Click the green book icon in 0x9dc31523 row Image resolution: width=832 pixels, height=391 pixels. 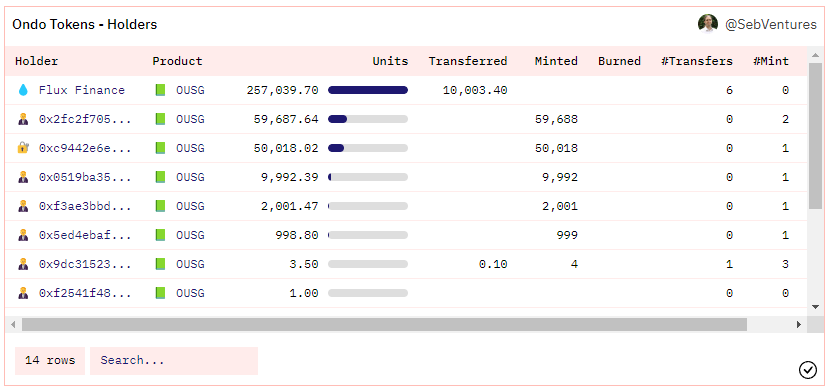pyautogui.click(x=160, y=264)
